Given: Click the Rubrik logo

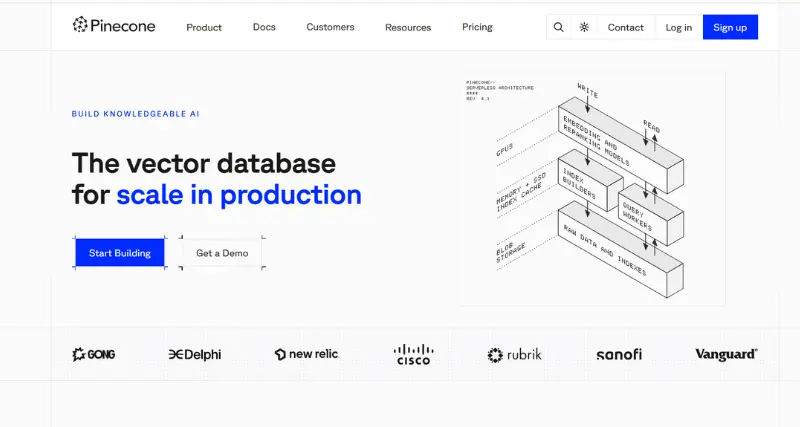Looking at the screenshot, I should coord(515,354).
